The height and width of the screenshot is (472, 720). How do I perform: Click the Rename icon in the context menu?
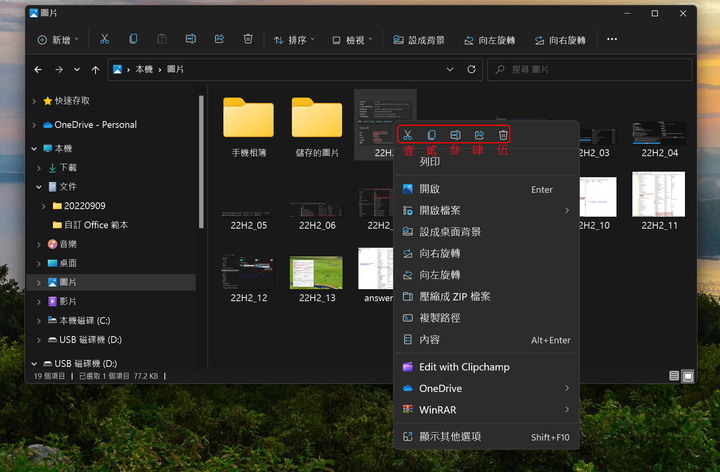point(456,135)
